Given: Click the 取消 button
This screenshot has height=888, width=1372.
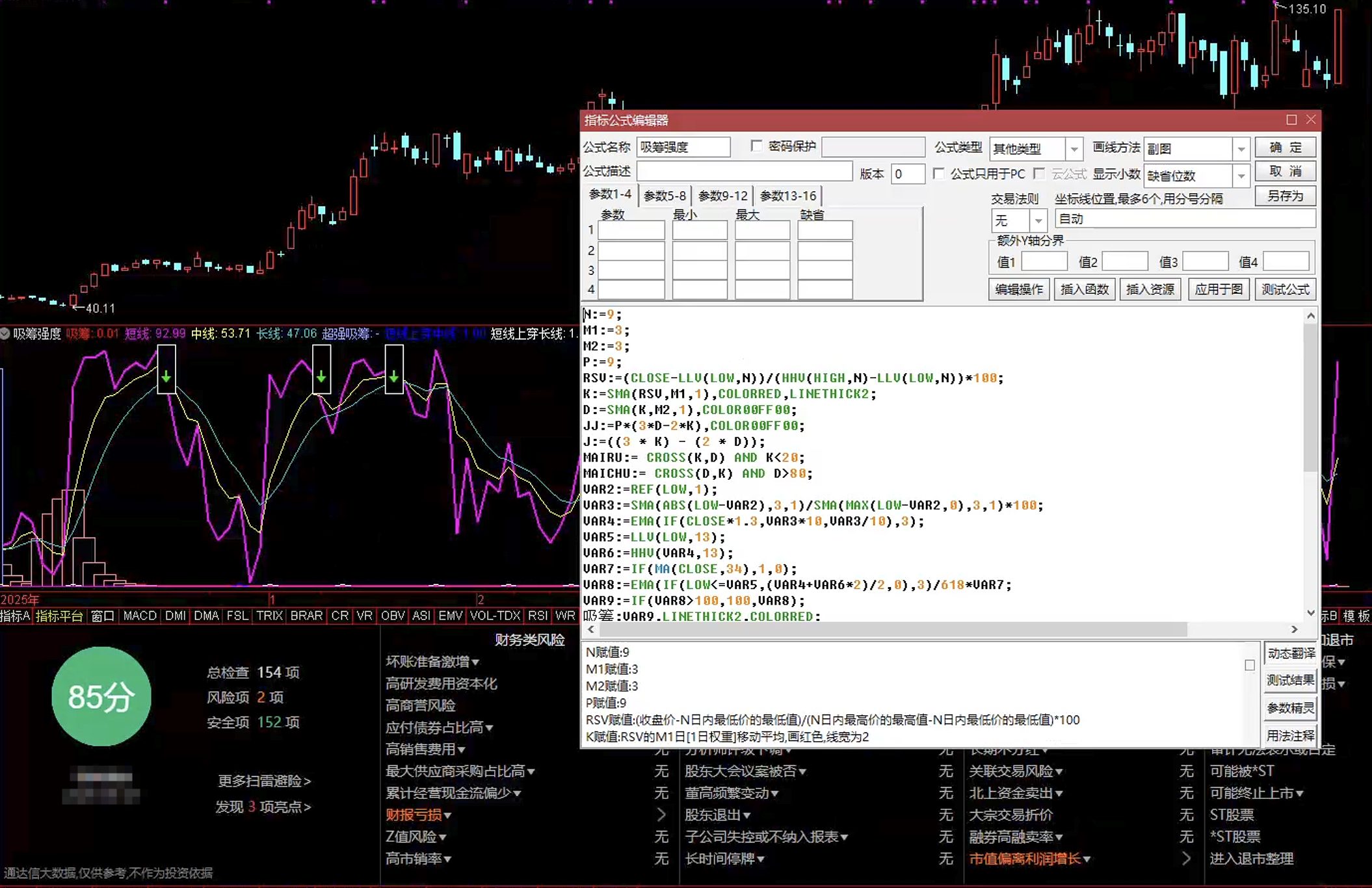Looking at the screenshot, I should (1286, 172).
